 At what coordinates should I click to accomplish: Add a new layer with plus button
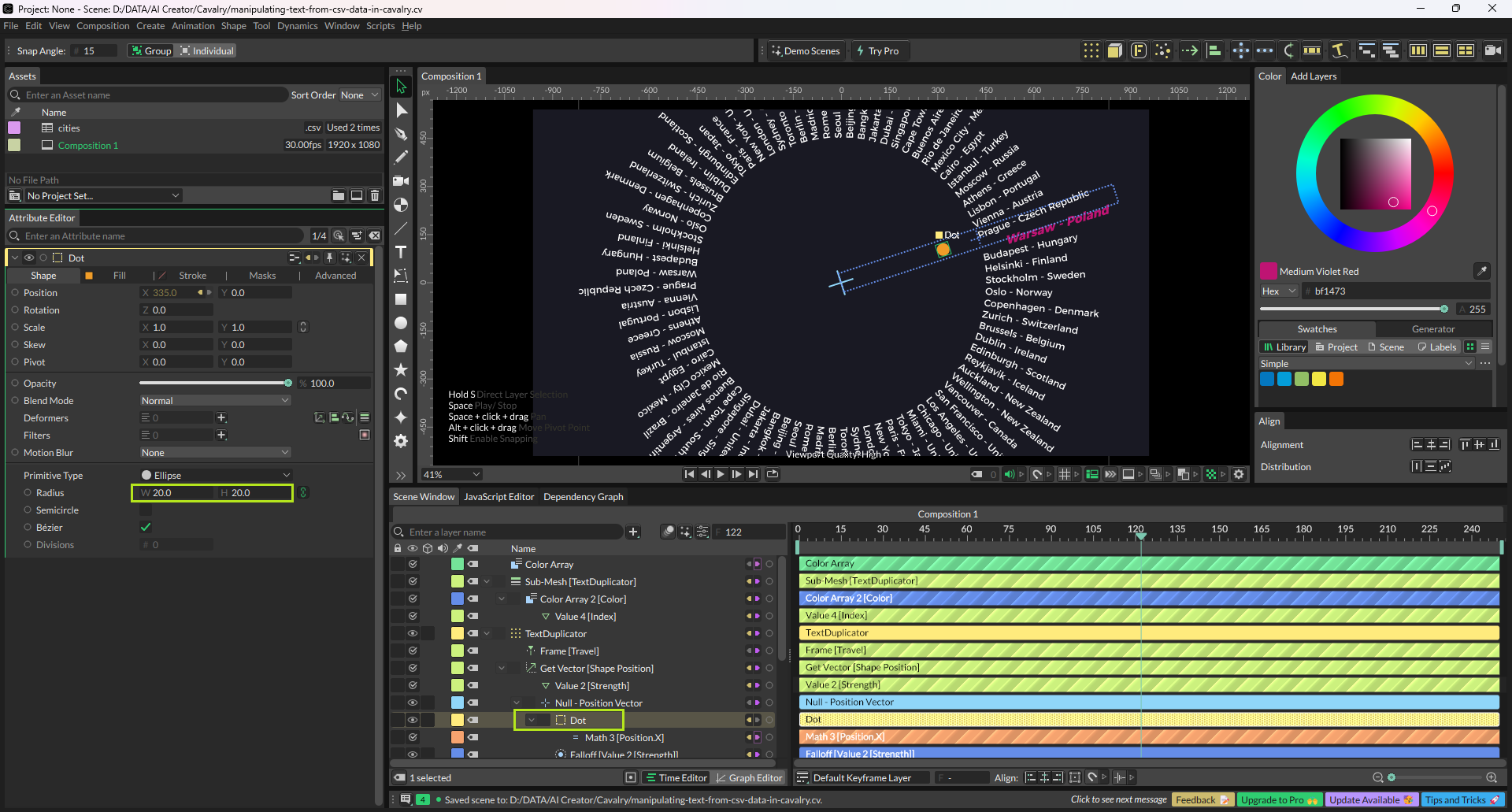[633, 532]
